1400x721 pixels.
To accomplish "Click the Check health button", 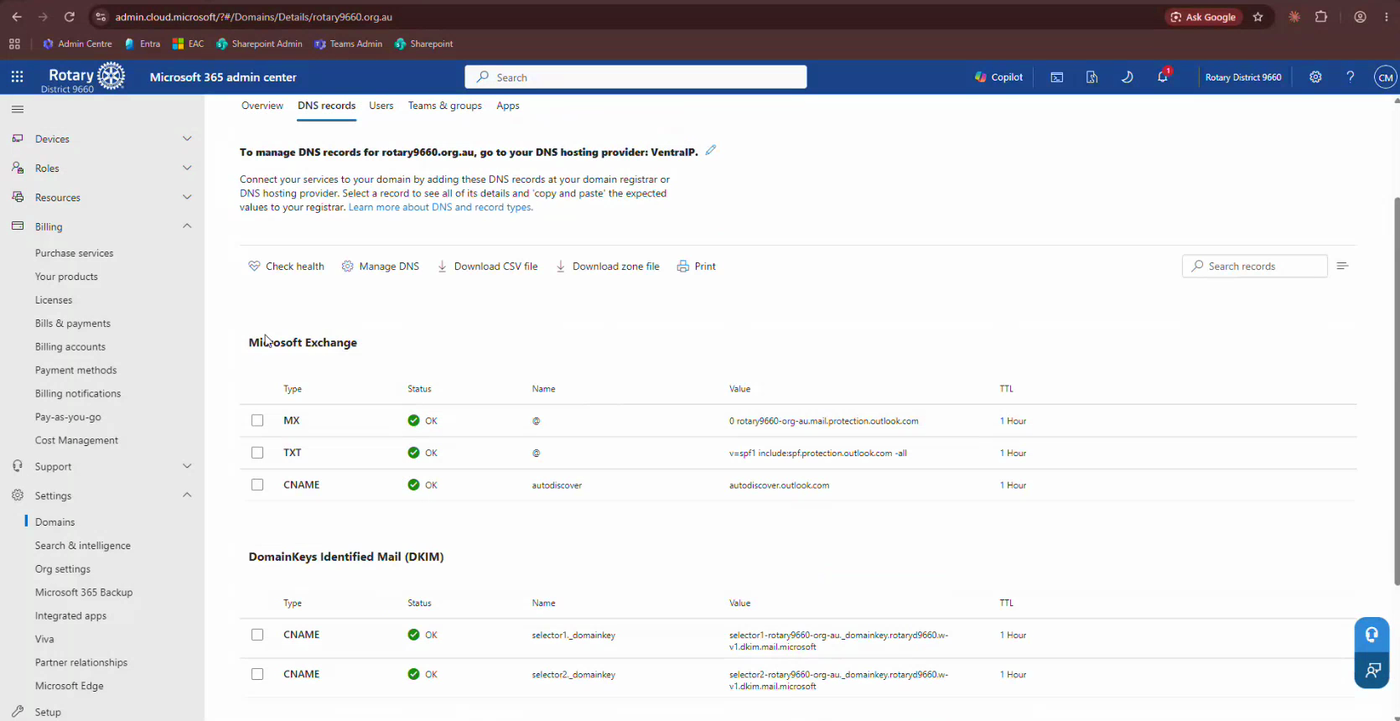I will (x=286, y=266).
